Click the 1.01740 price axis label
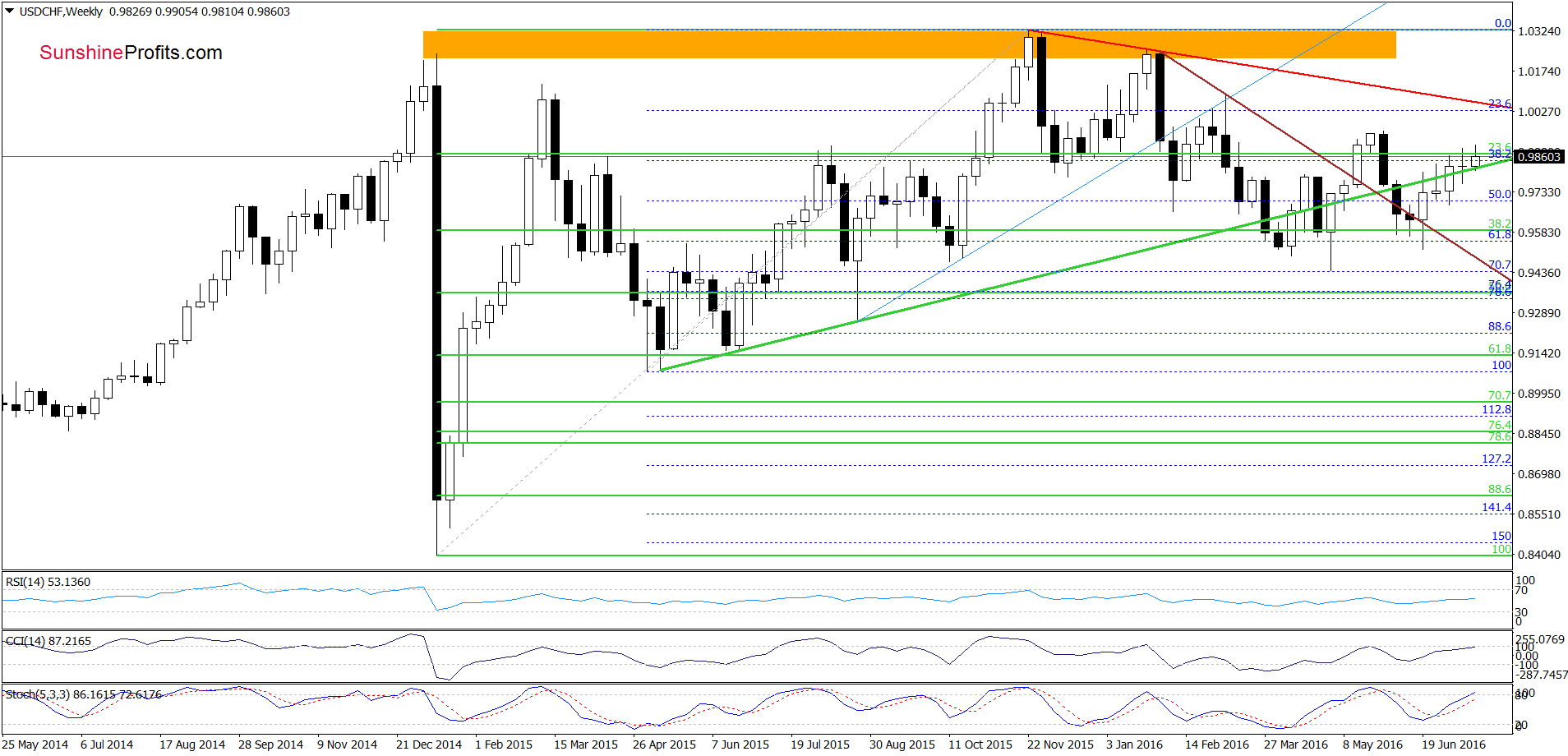The height and width of the screenshot is (756, 1568). (1539, 71)
